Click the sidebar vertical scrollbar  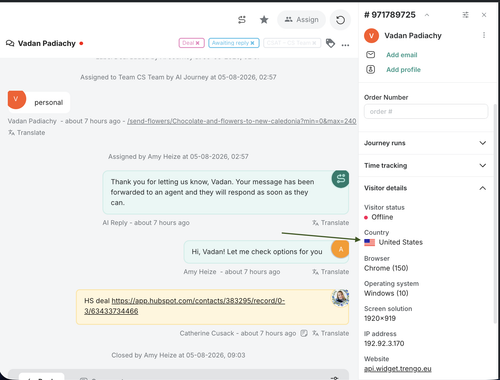pyautogui.click(x=495, y=213)
